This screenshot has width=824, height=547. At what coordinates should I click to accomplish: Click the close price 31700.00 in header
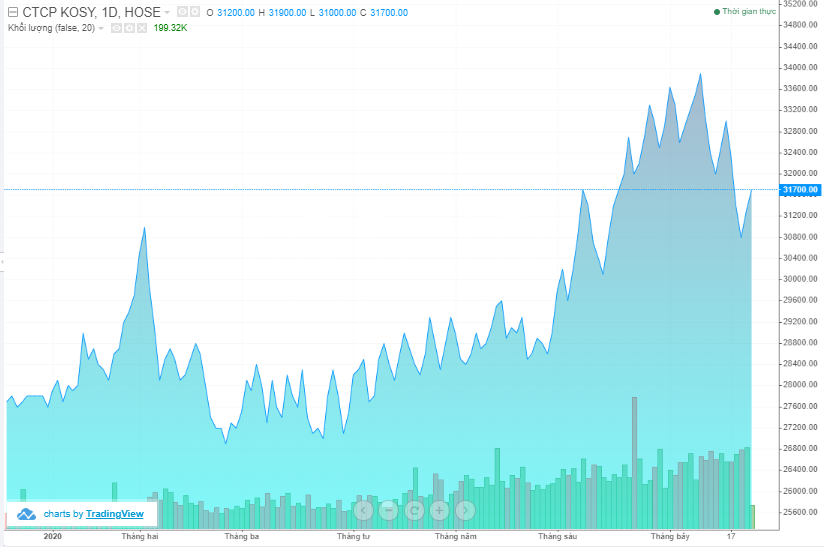coord(389,13)
